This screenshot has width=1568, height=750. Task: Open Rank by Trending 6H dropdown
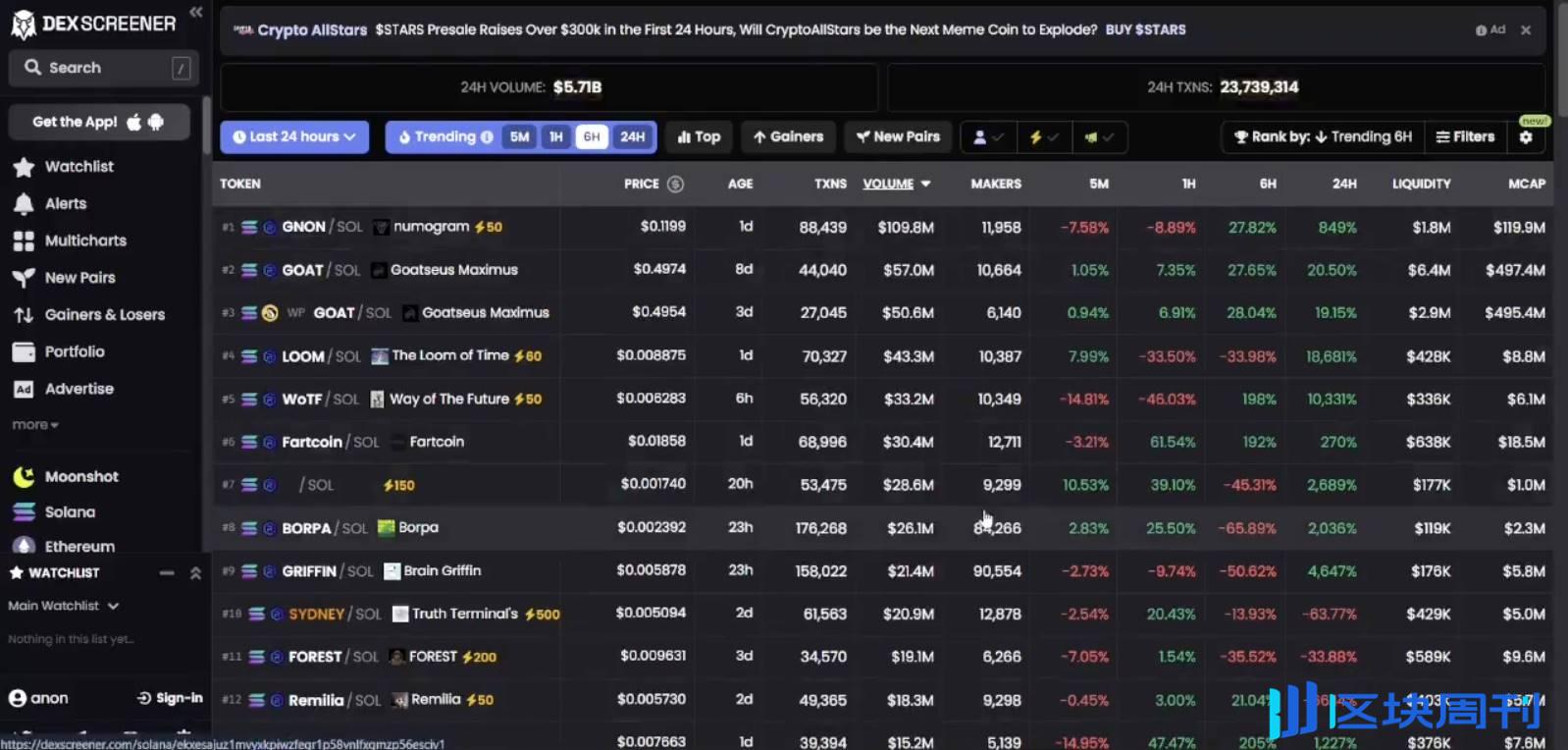[x=1322, y=137]
